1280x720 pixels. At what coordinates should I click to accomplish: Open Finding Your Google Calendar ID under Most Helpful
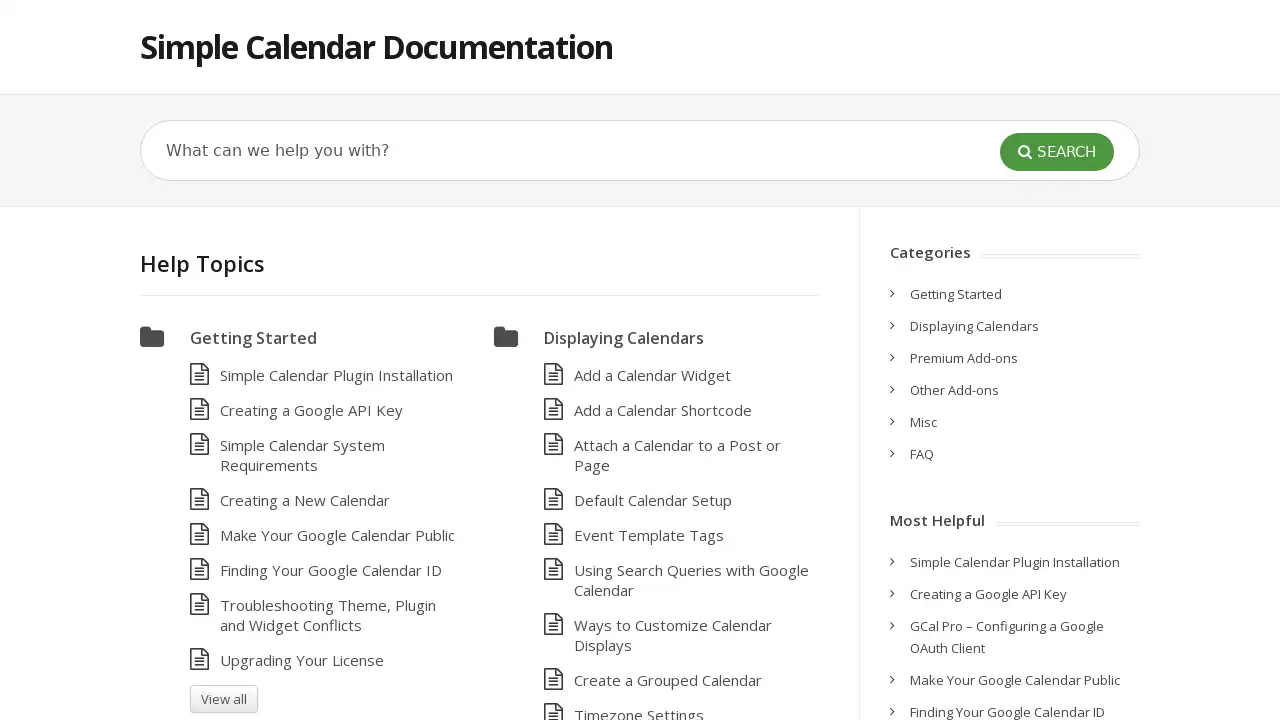pyautogui.click(x=1007, y=712)
